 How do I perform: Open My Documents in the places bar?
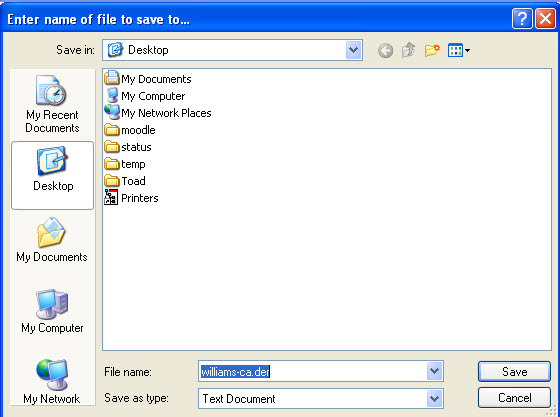(52, 240)
